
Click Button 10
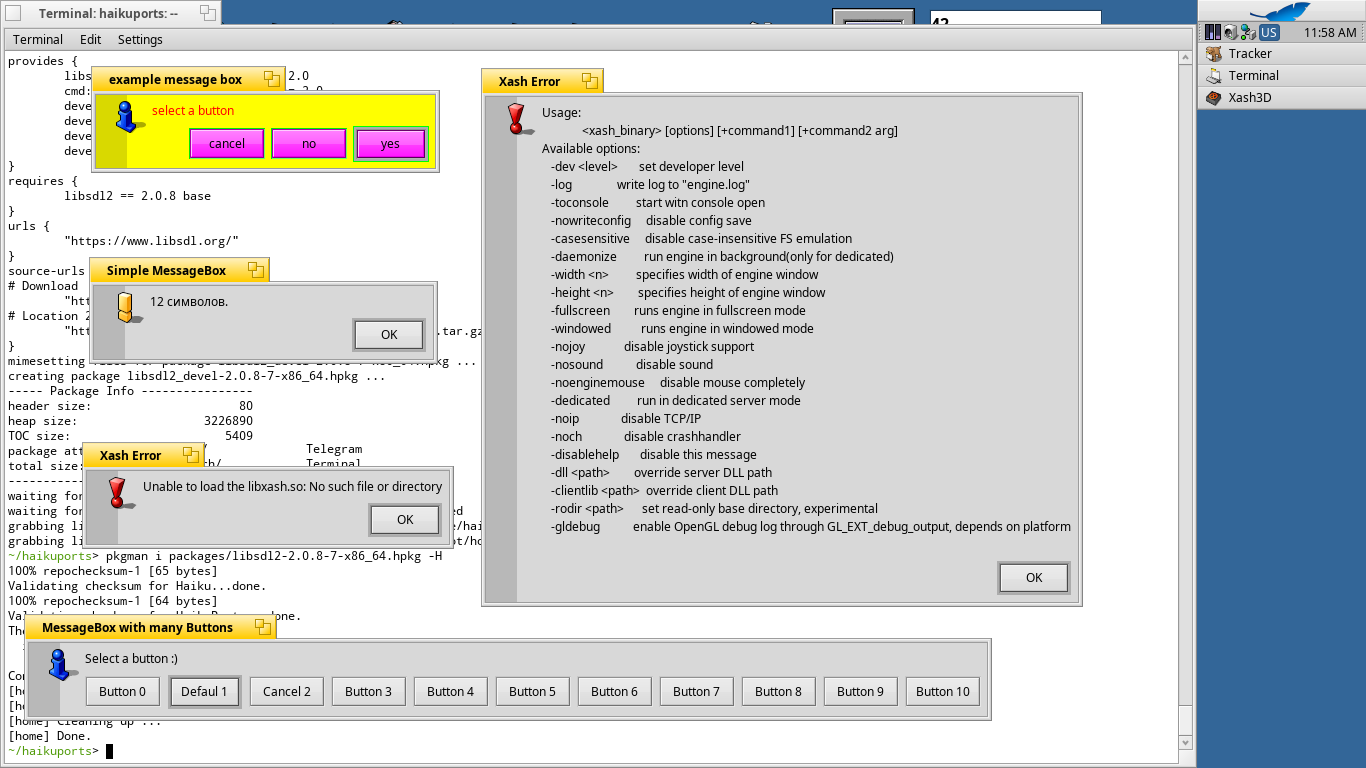(943, 692)
